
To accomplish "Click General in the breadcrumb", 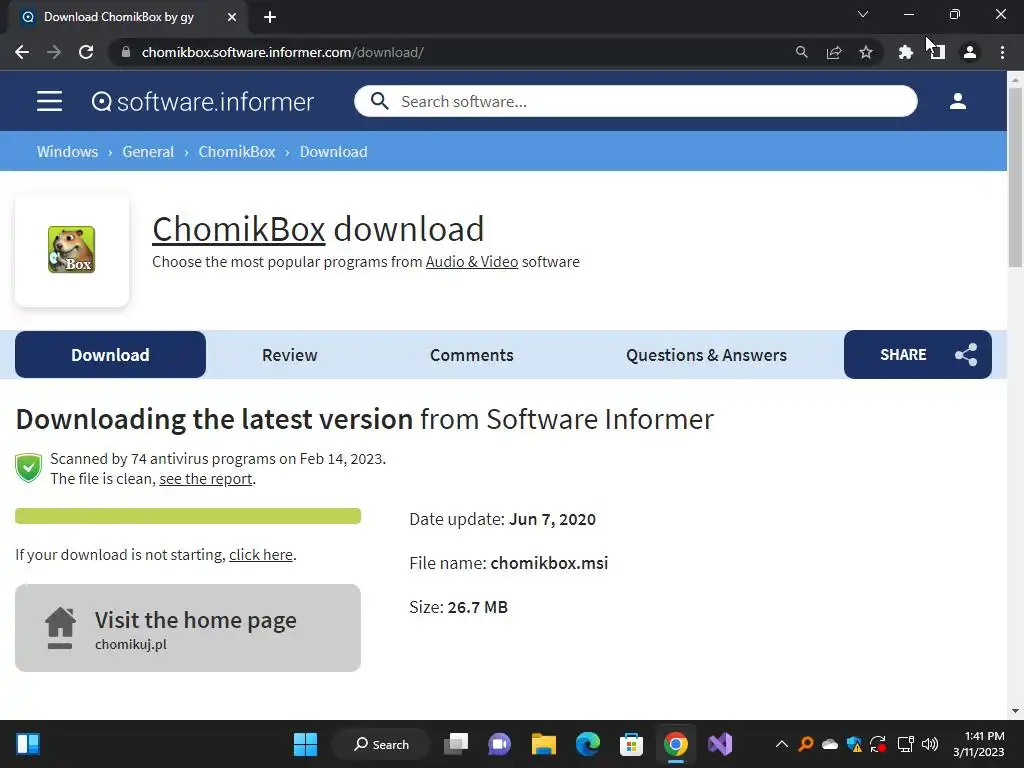I will (148, 152).
